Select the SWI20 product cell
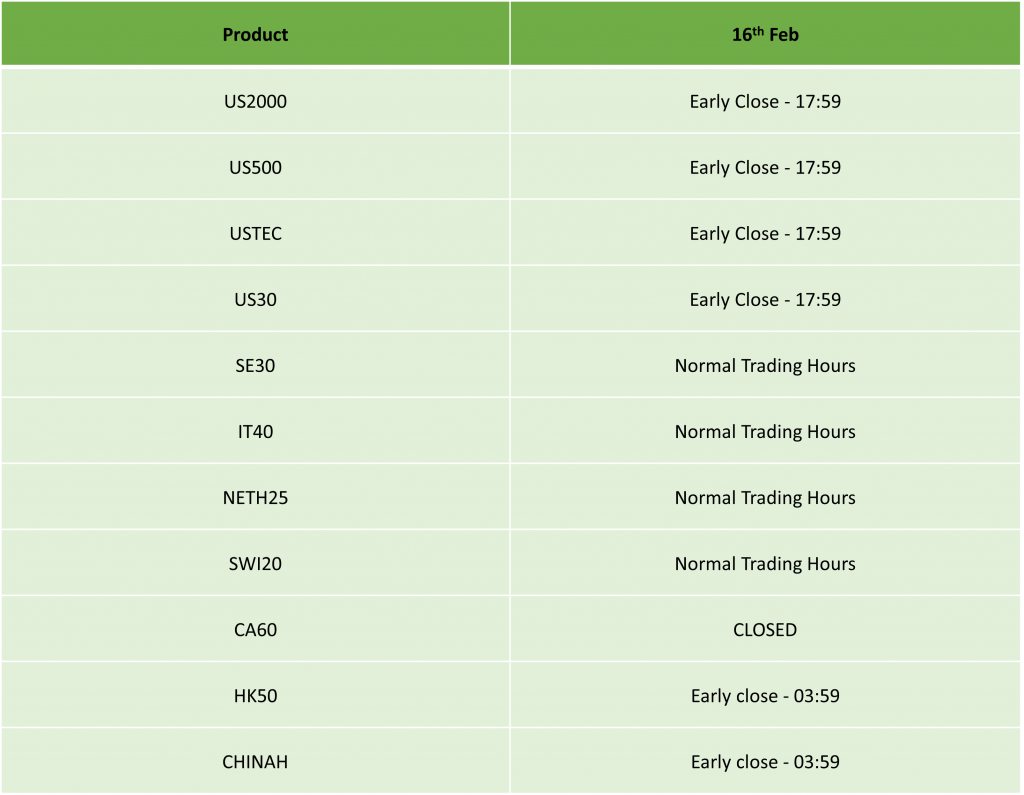This screenshot has width=1024, height=795. [x=255, y=563]
